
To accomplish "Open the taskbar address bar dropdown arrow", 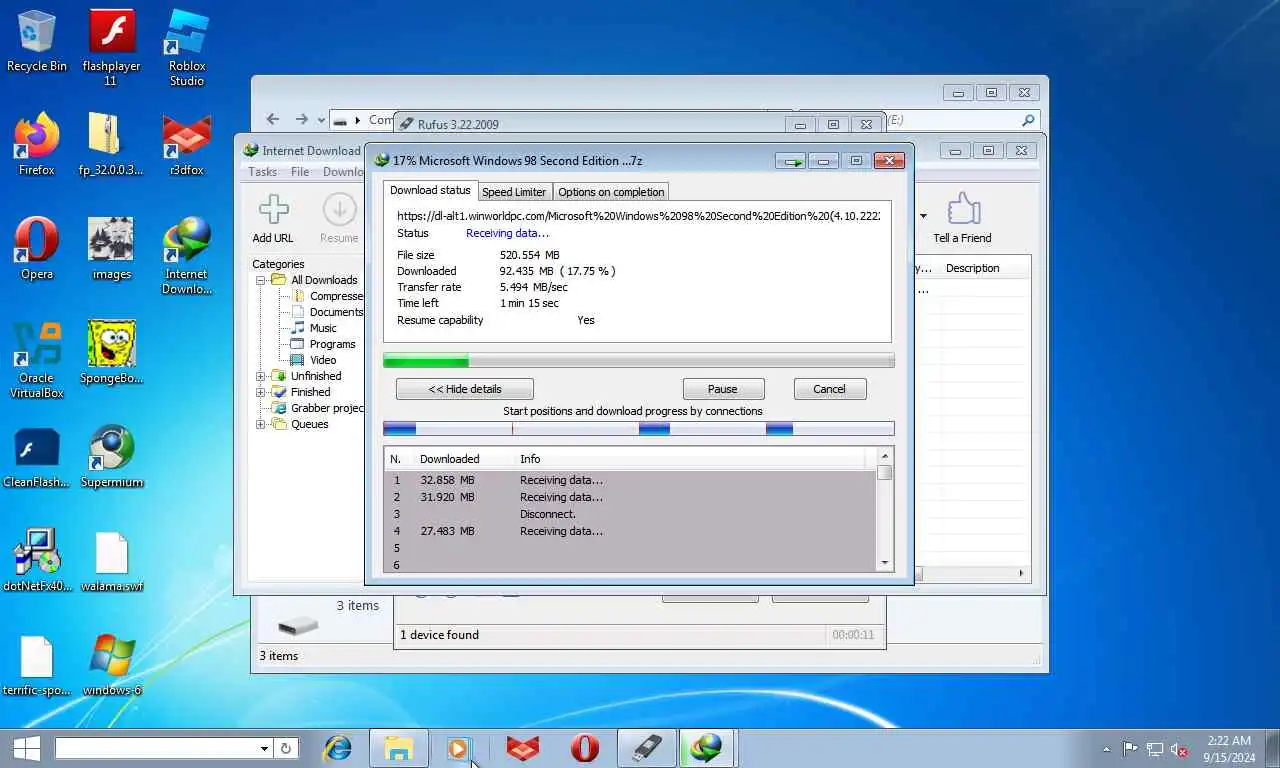I will coord(264,748).
